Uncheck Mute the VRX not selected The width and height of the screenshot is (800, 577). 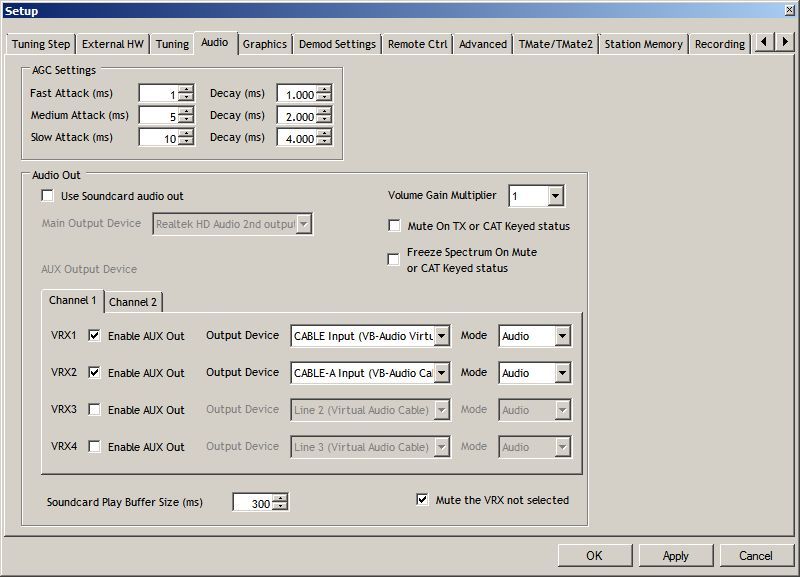pos(422,500)
